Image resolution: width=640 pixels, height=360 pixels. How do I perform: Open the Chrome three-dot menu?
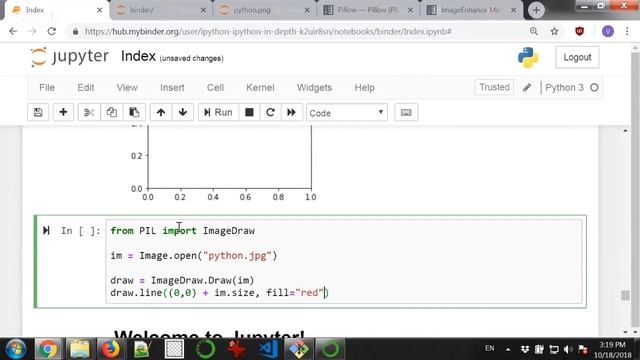[x=627, y=31]
